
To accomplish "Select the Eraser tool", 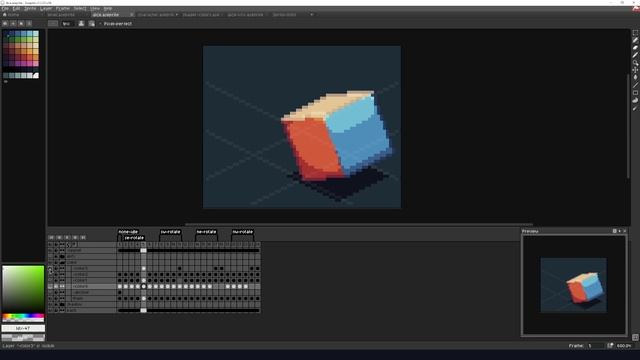I will [635, 47].
